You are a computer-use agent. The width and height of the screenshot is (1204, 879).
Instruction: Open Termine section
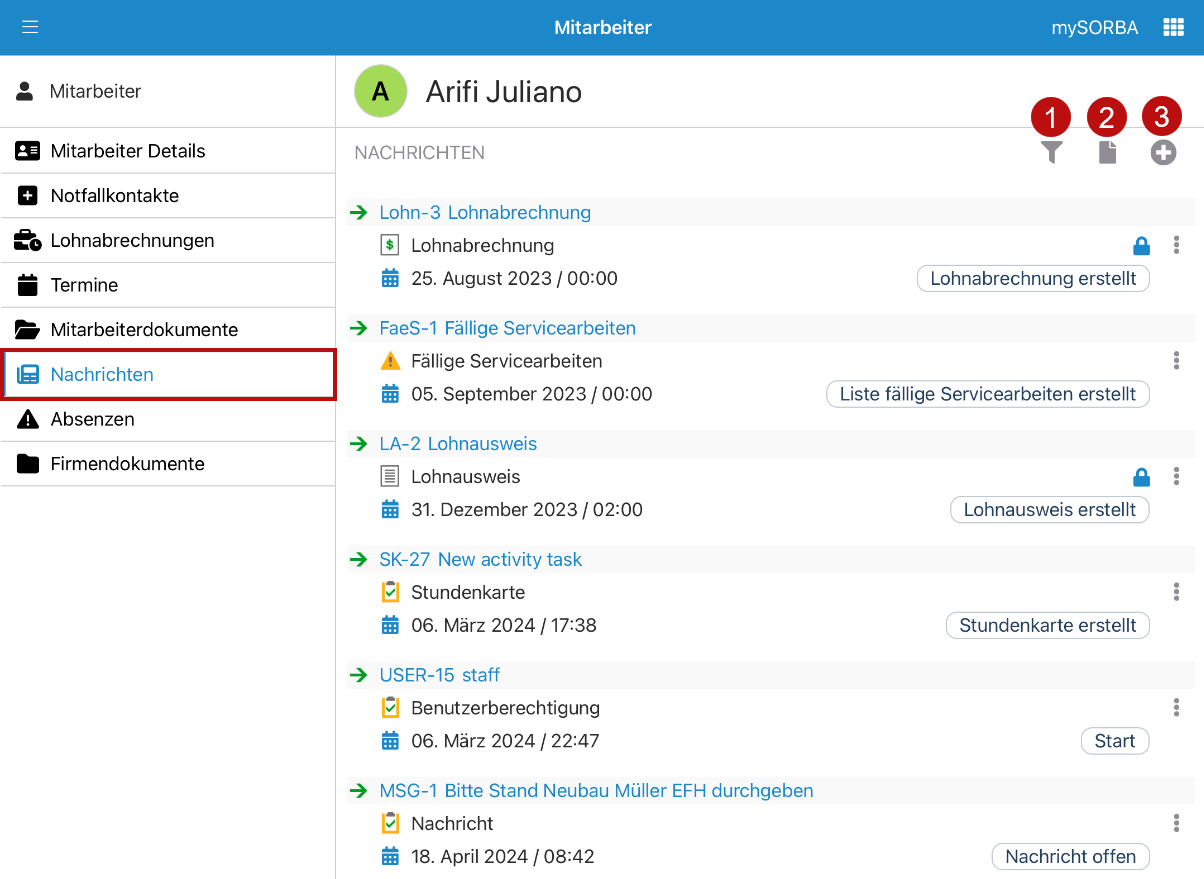(x=168, y=285)
